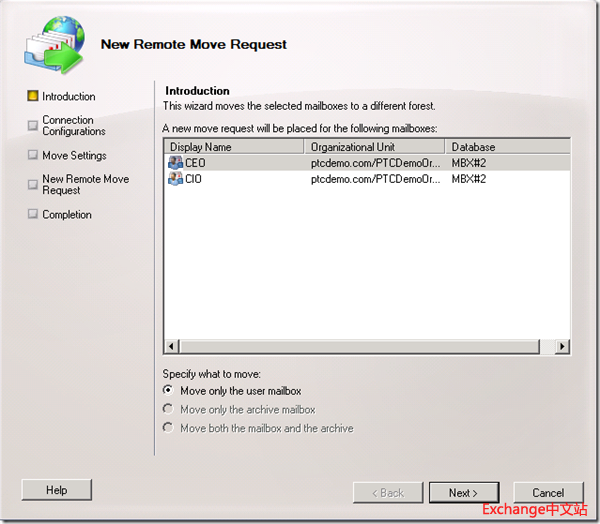The height and width of the screenshot is (524, 600).
Task: Choose Move both the mailbox and the archive
Action: tap(169, 428)
